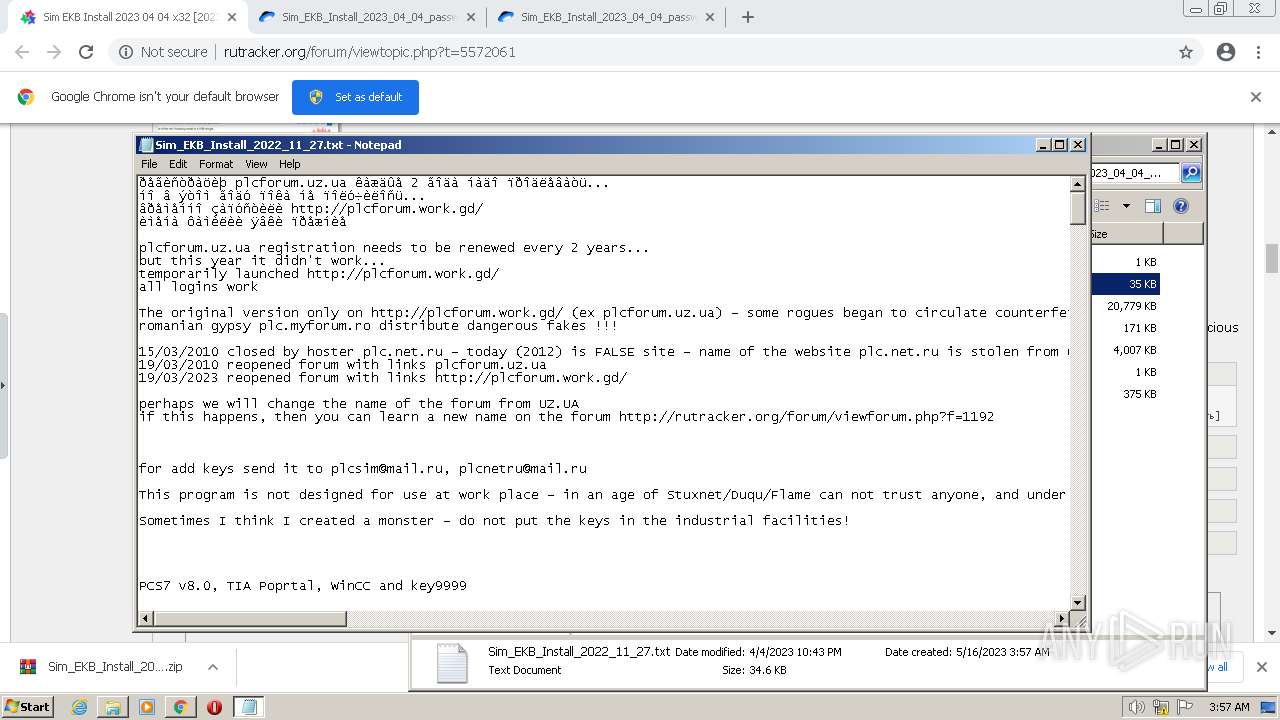
Task: Click the Notepad horizontal scrollbar thumb
Action: (x=250, y=619)
